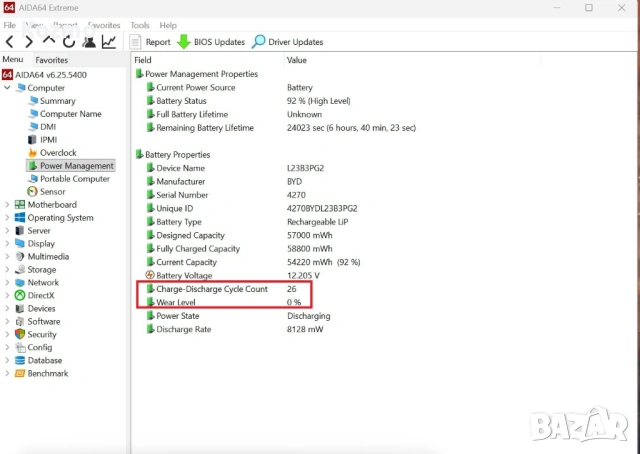Click the up-level arrow toolbar icon
The height and width of the screenshot is (454, 640).
[49, 40]
